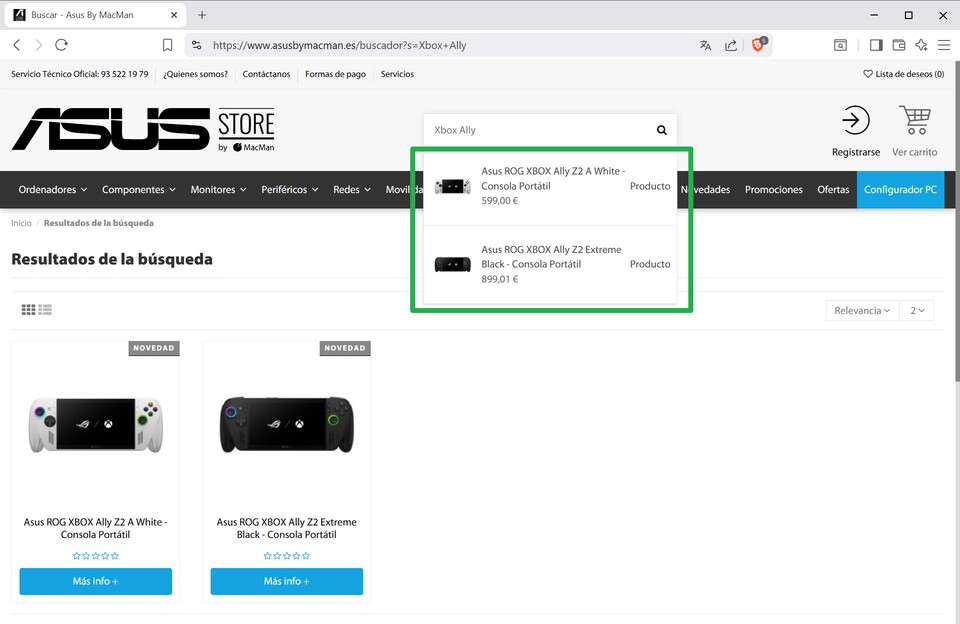Click the Ver carrito text

[914, 152]
